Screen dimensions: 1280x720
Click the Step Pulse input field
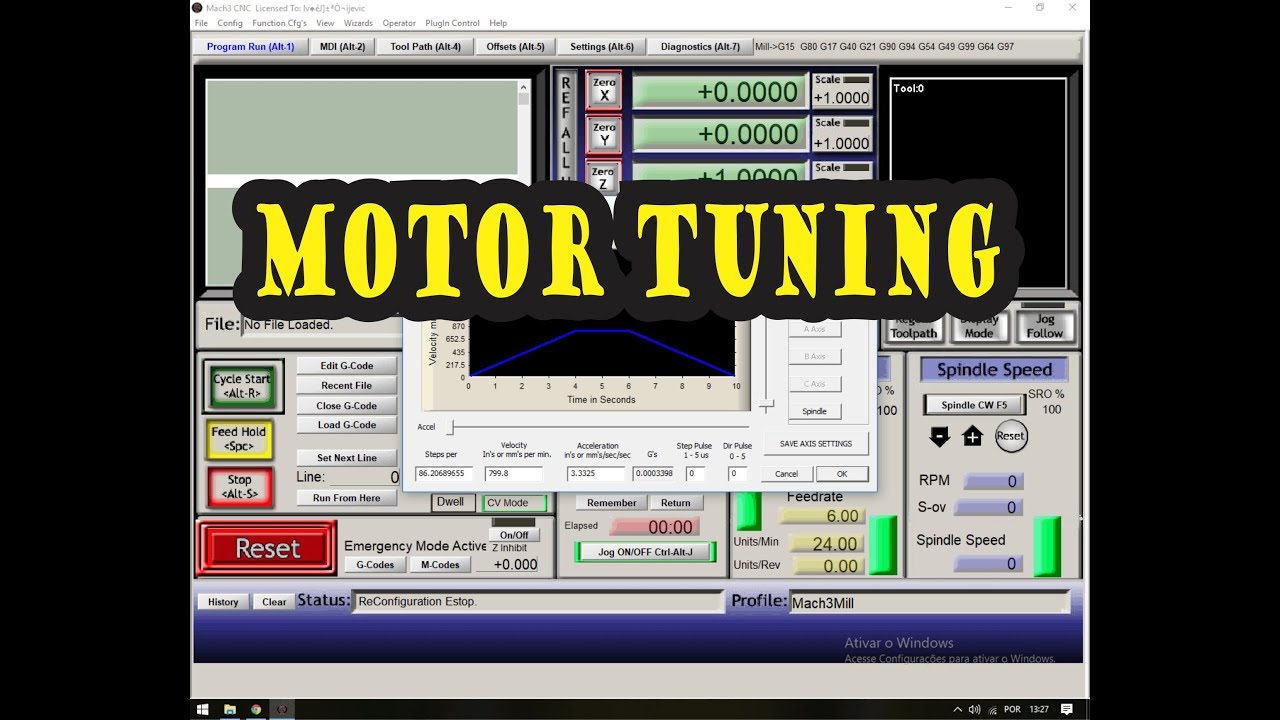(695, 474)
